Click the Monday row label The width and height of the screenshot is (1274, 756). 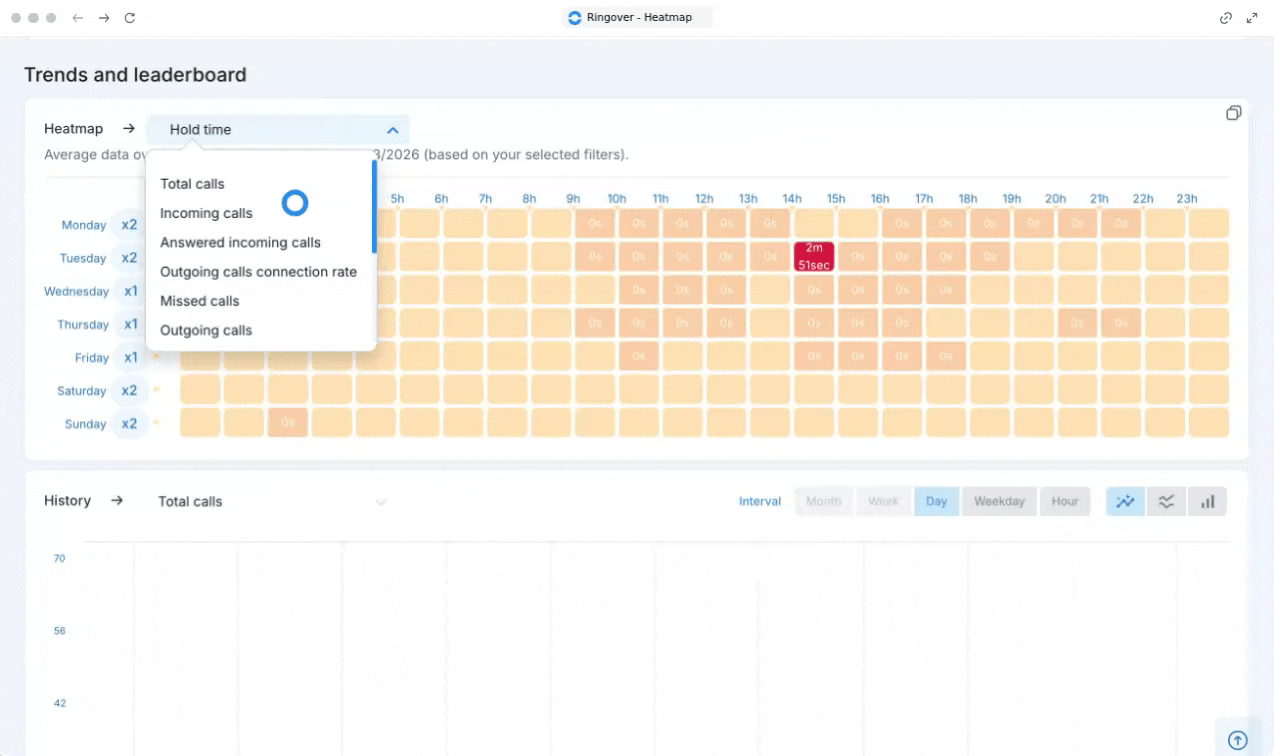[84, 225]
